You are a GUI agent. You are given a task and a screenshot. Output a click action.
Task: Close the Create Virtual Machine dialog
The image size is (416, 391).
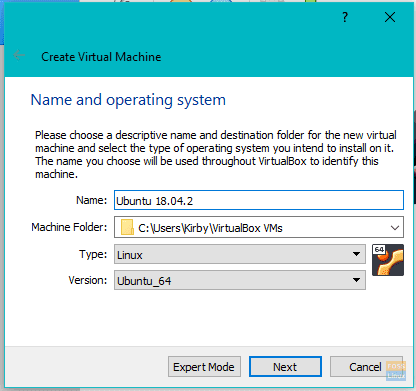390,17
